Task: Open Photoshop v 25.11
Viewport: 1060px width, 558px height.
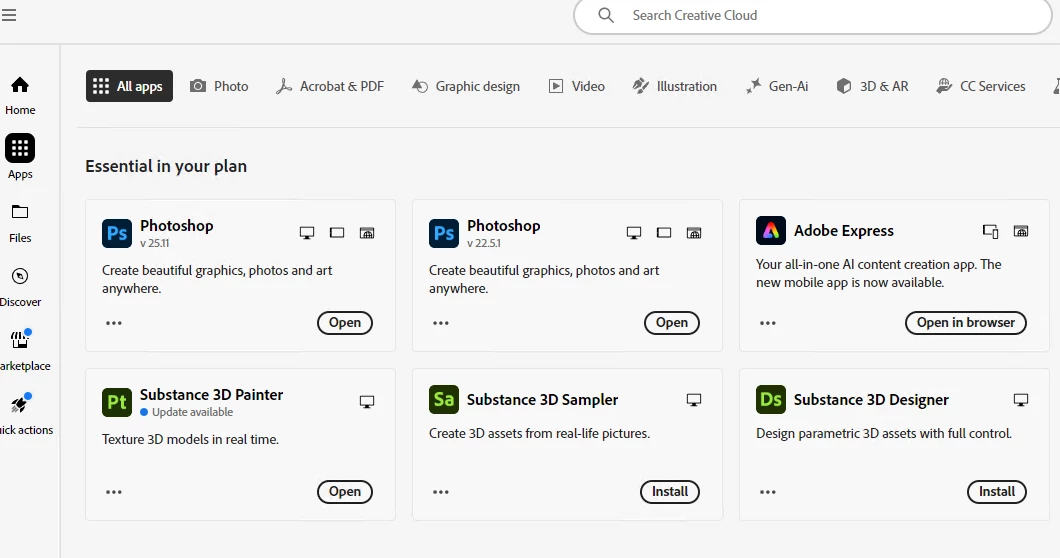Action: (x=345, y=323)
